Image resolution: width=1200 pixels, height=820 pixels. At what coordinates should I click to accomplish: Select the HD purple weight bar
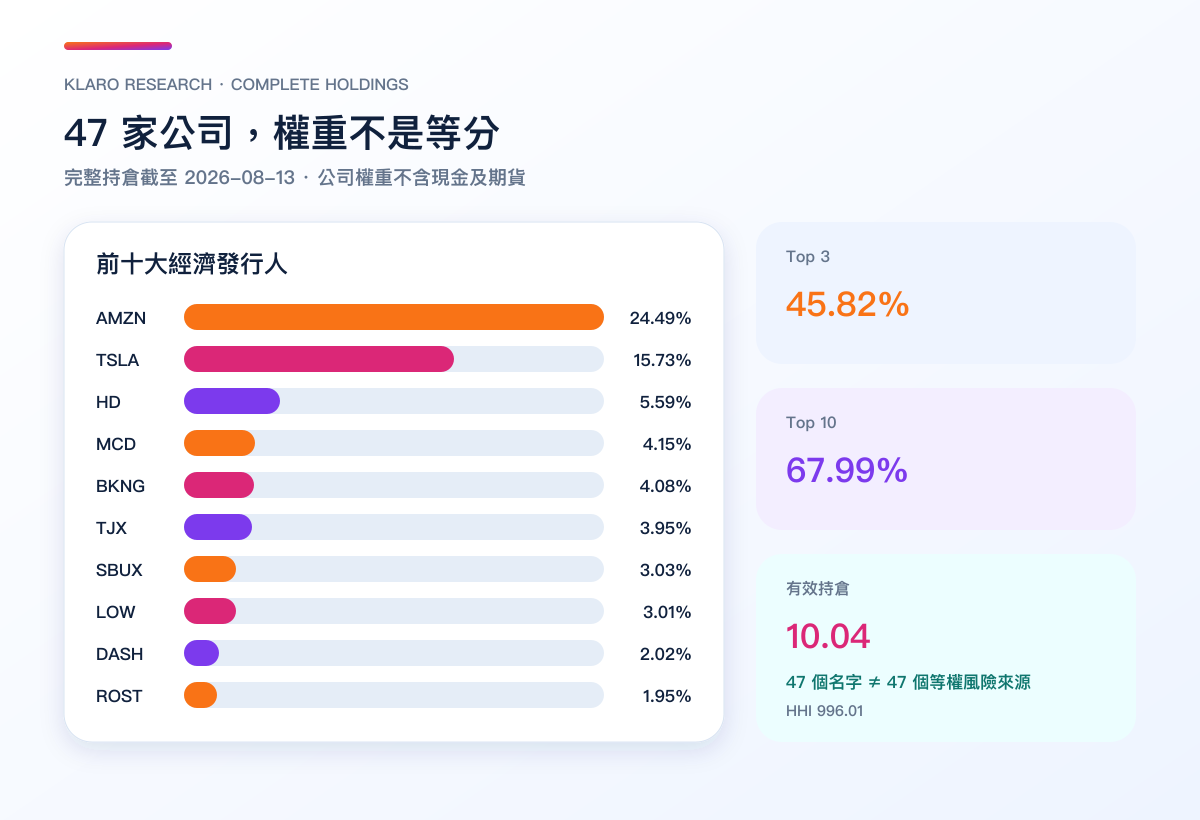tap(232, 401)
